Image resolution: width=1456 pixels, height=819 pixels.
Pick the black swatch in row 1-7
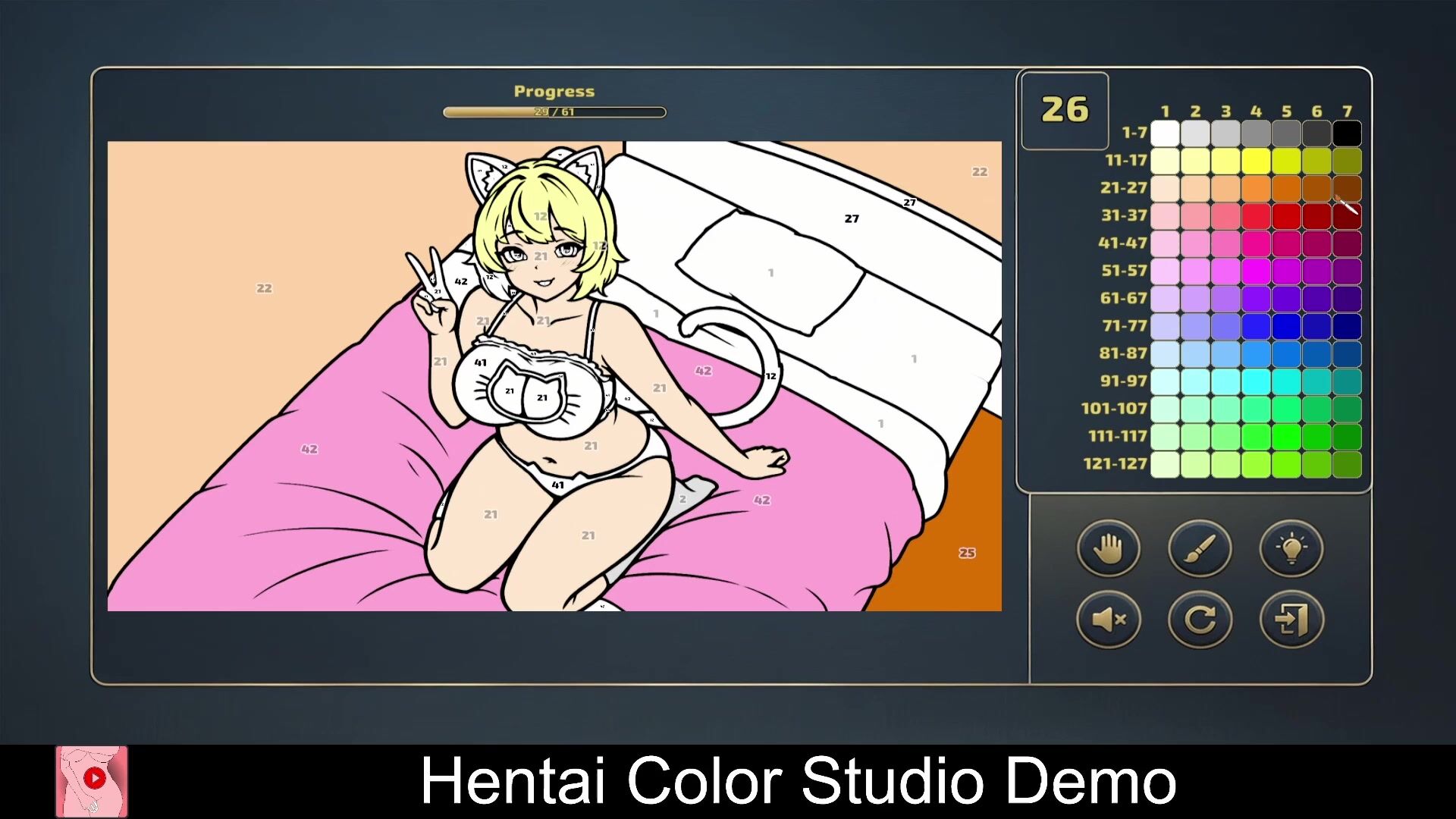pyautogui.click(x=1347, y=133)
